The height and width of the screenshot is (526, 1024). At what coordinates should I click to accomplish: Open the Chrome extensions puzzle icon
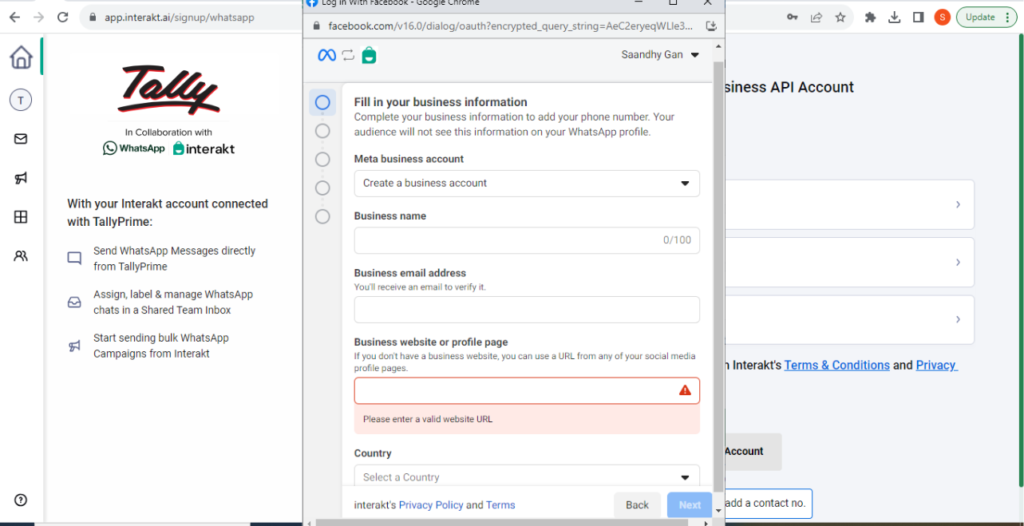coord(870,18)
